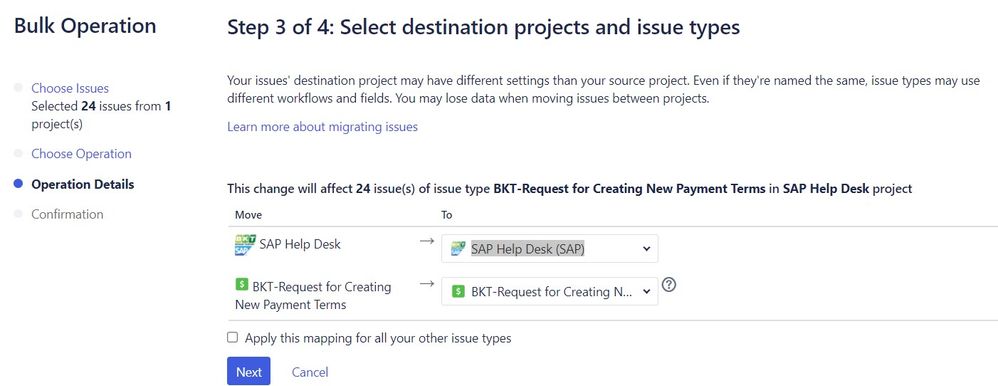Click the Cancel link

point(310,372)
